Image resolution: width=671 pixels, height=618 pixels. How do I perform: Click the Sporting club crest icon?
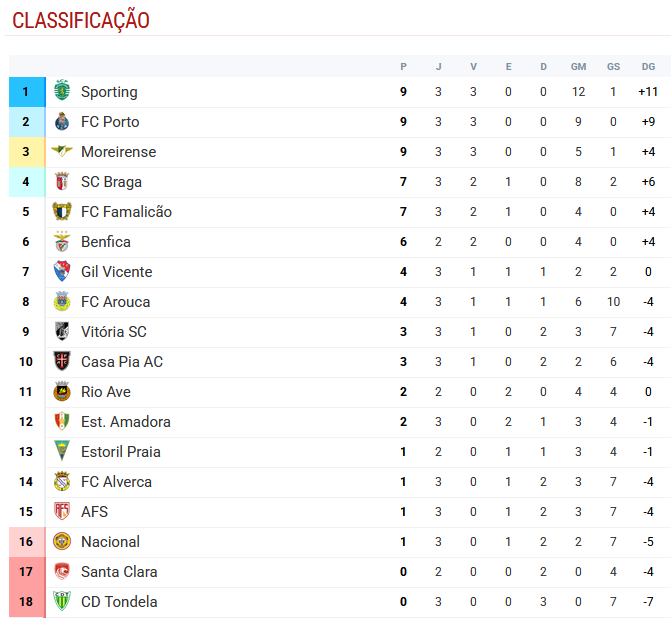pyautogui.click(x=62, y=91)
